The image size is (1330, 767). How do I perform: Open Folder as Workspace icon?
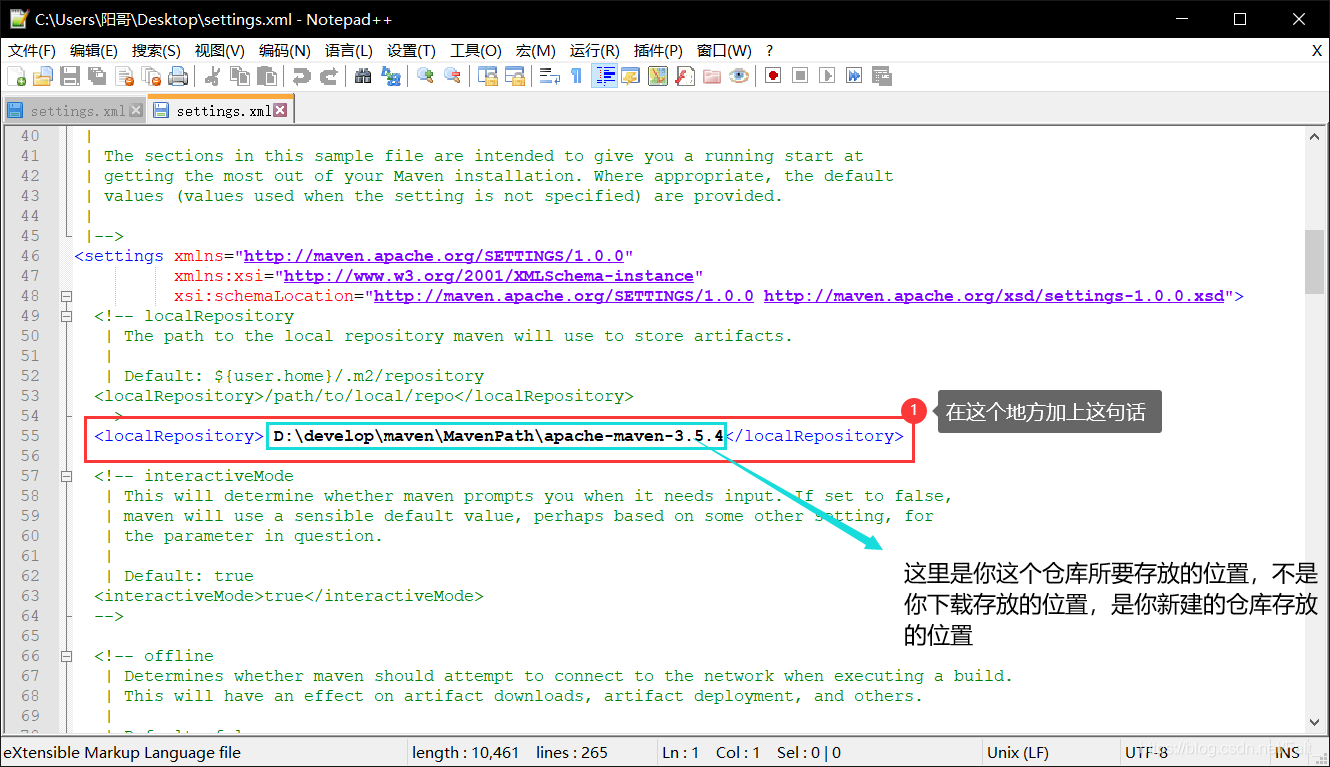(711, 76)
